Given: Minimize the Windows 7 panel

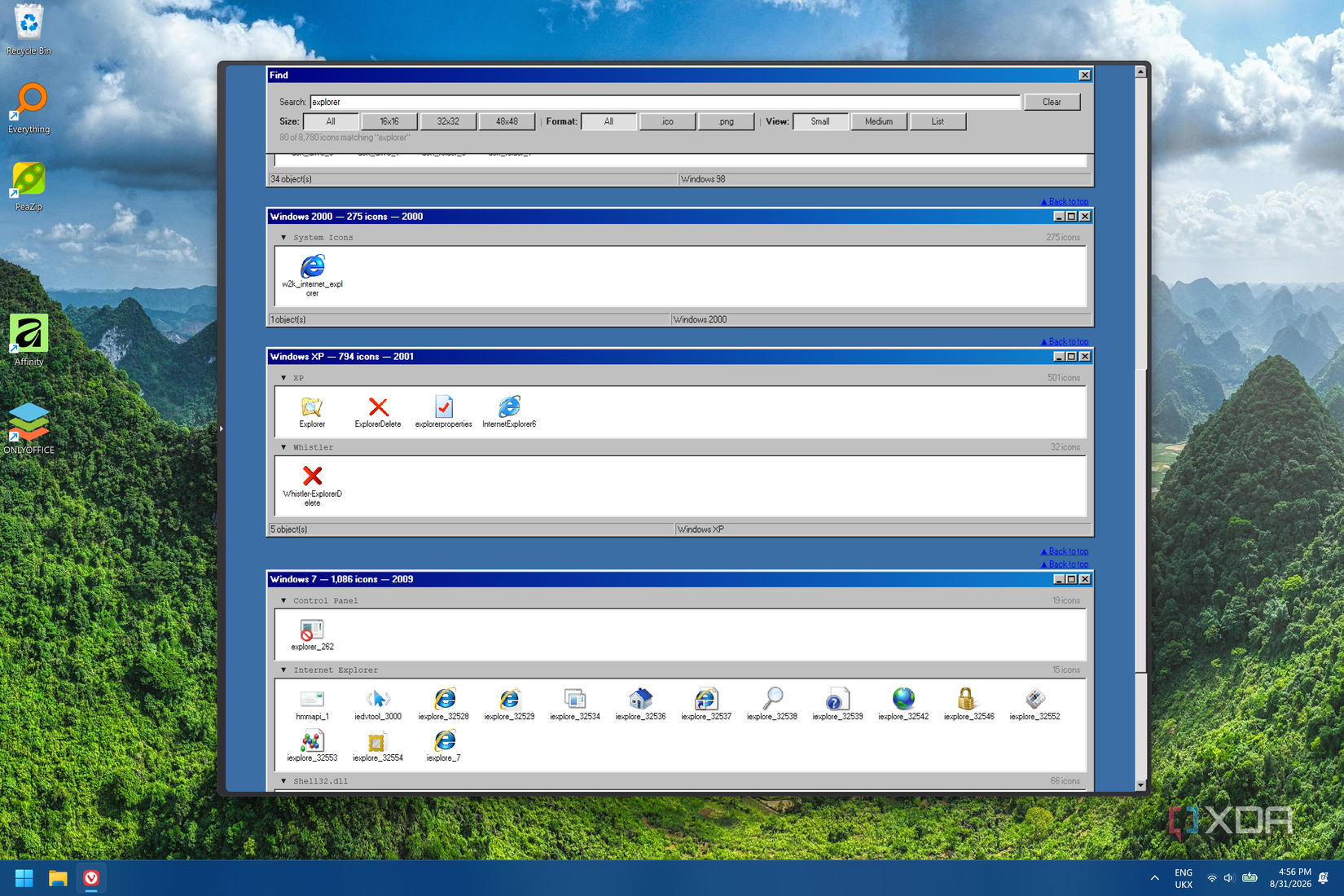Looking at the screenshot, I should click(1059, 579).
